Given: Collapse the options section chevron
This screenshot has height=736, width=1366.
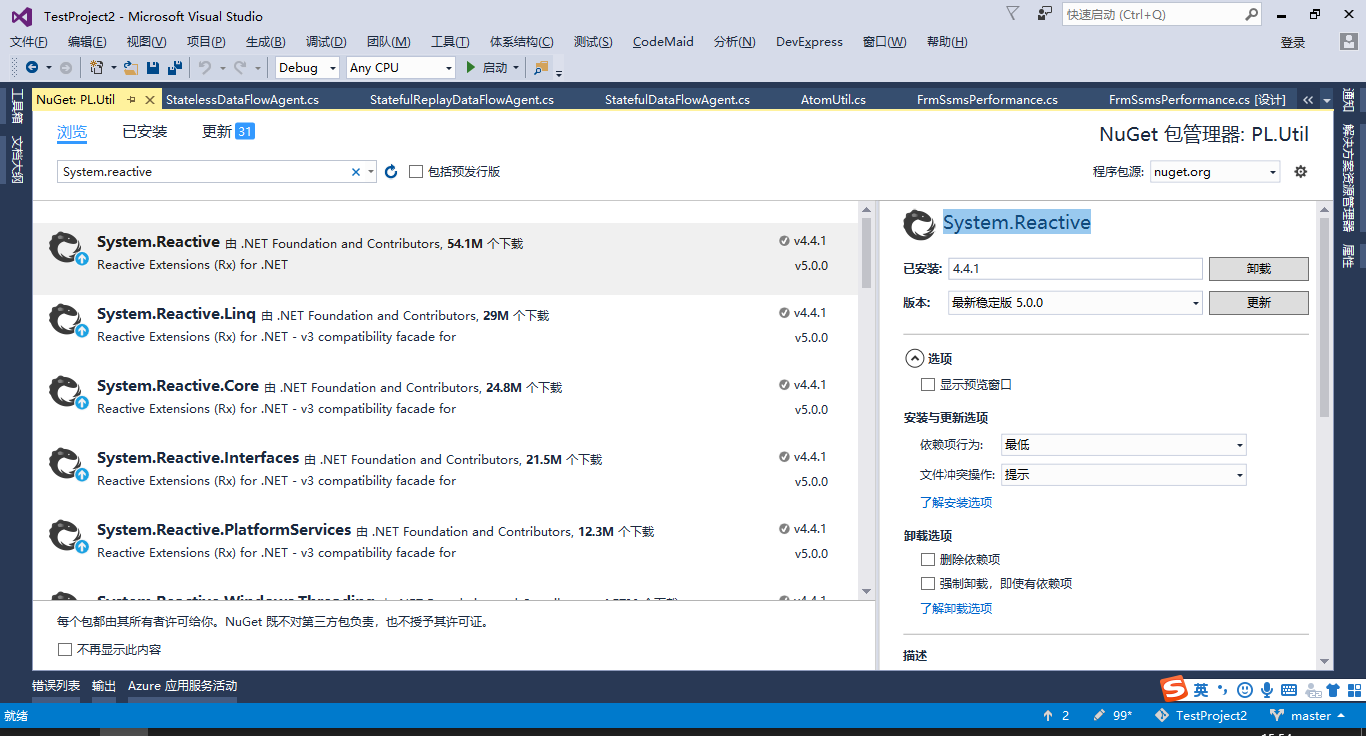Looking at the screenshot, I should (x=914, y=358).
